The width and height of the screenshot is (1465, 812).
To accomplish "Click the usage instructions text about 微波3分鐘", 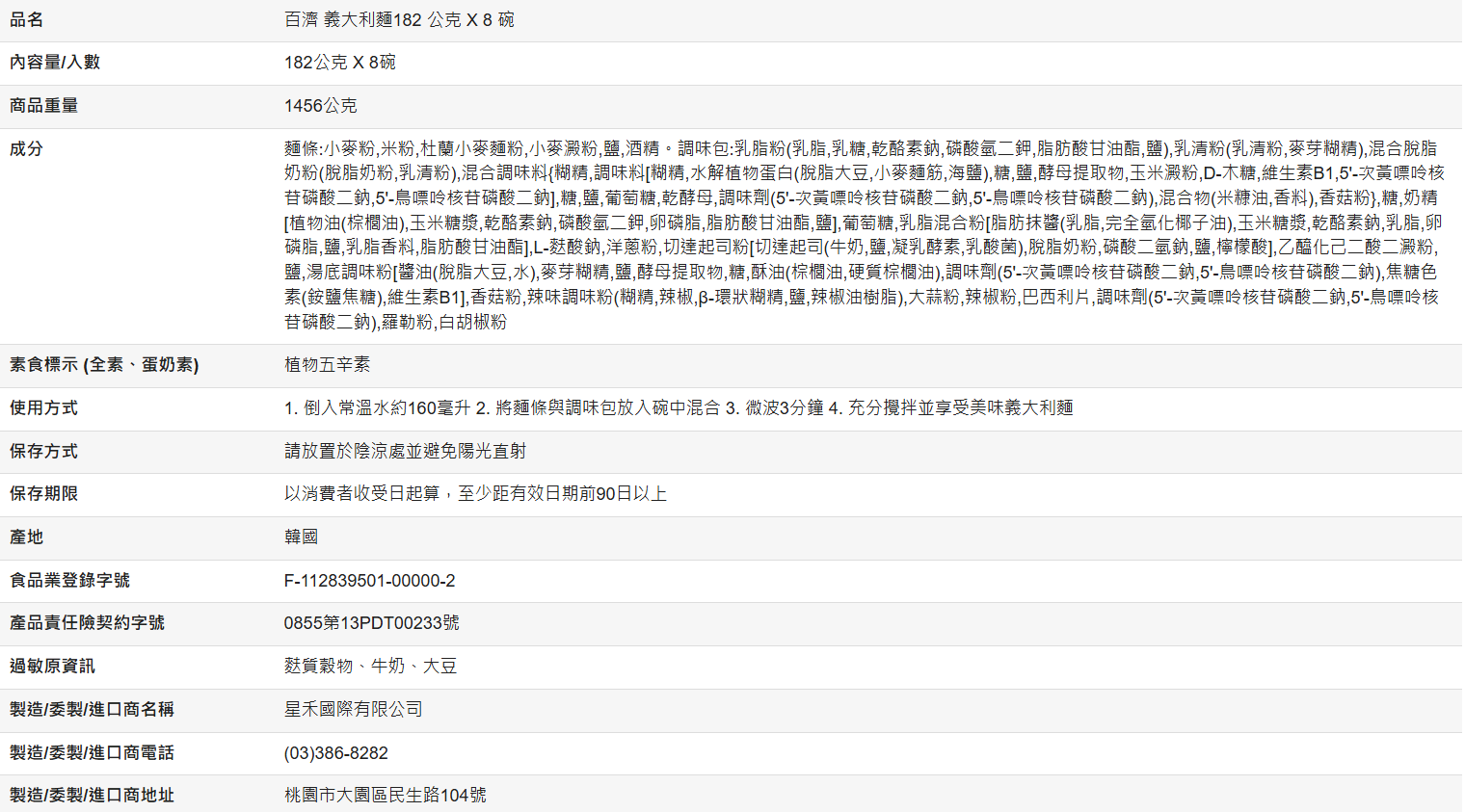I will [x=678, y=408].
